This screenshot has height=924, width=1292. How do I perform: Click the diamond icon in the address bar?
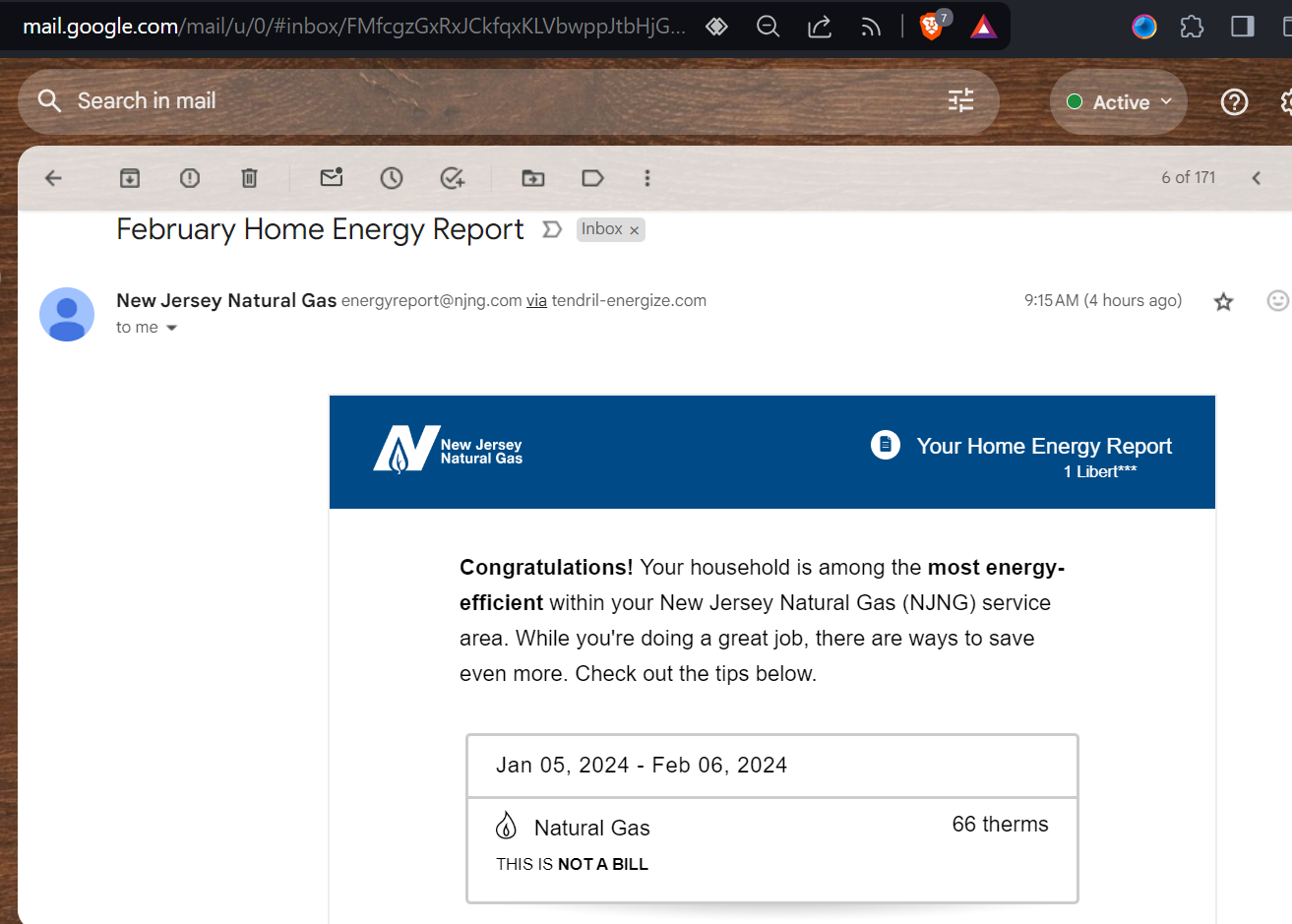(x=717, y=27)
